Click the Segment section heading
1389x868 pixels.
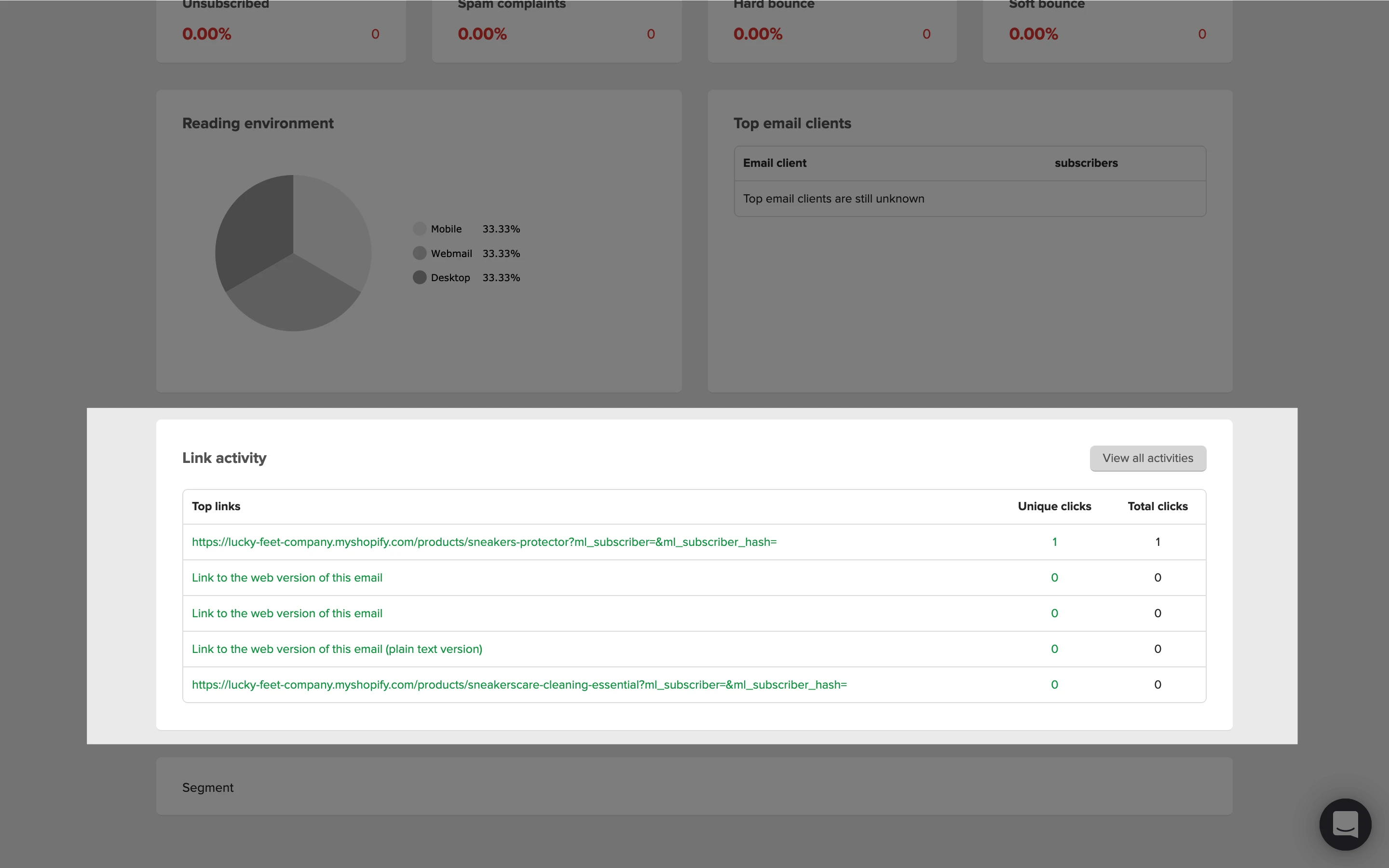pos(208,787)
